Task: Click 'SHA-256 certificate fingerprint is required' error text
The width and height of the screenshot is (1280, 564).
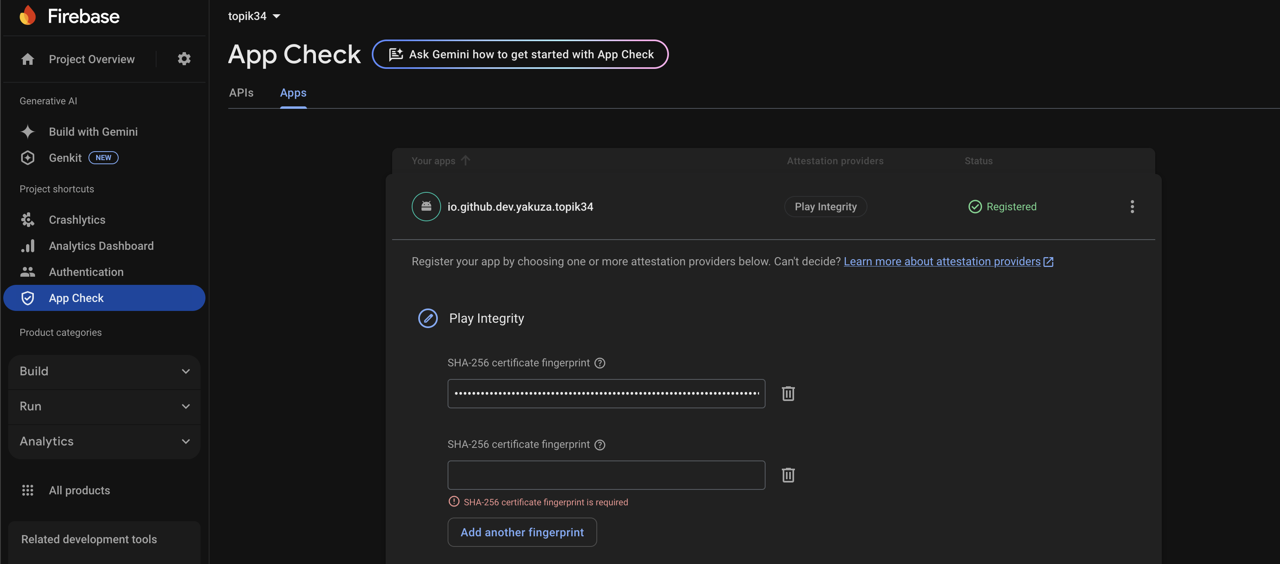Action: tap(546, 502)
